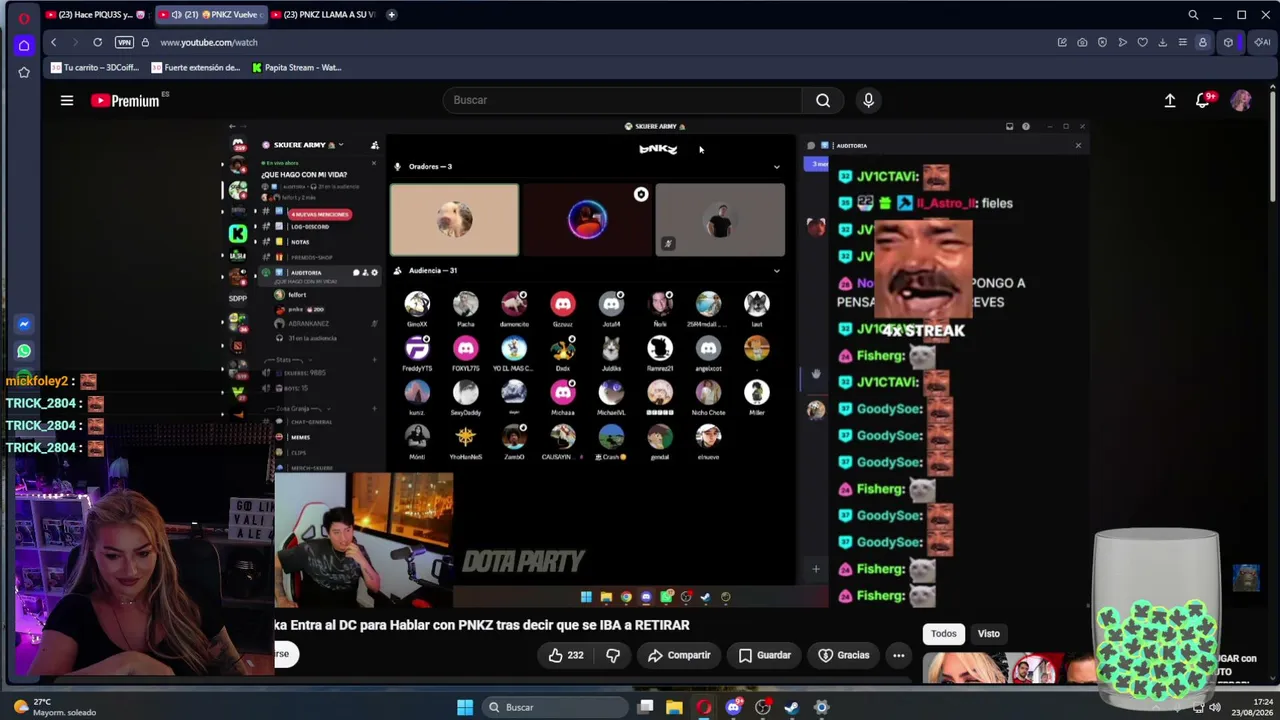The height and width of the screenshot is (720, 1280).
Task: Open the YouTube account avatar menu
Action: point(1241,100)
